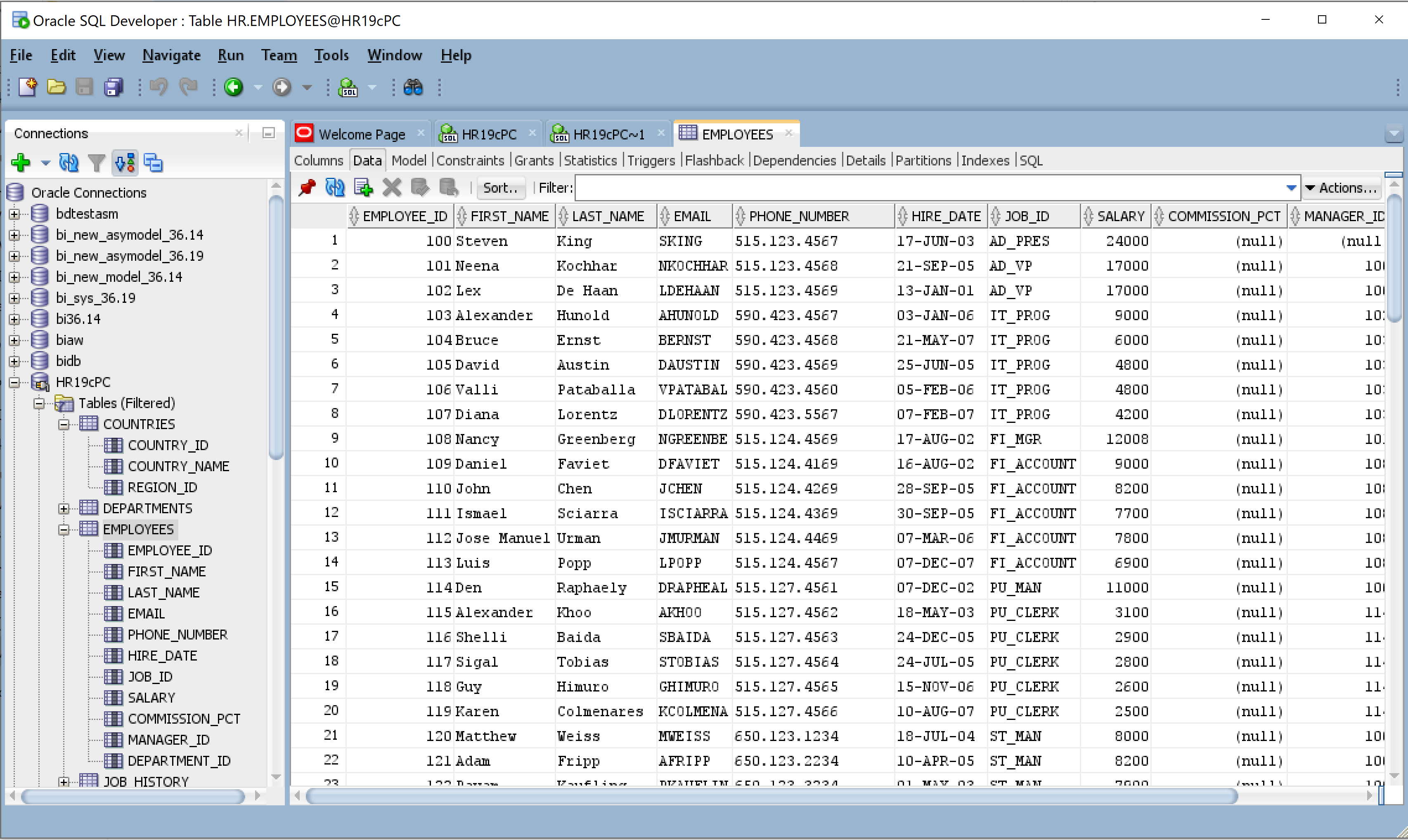Screen dimensions: 1408x840
Task: Toggle sort on SALARY column header
Action: coord(1115,216)
